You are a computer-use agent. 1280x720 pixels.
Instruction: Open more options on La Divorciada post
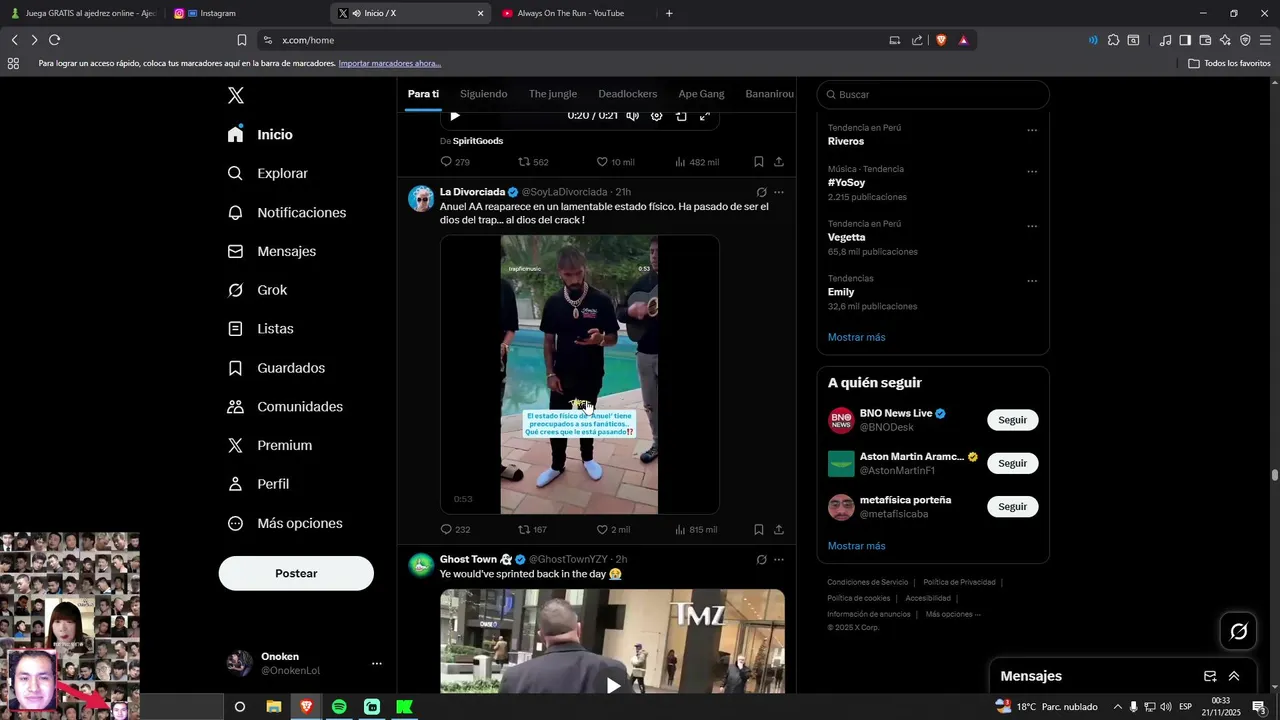(779, 192)
